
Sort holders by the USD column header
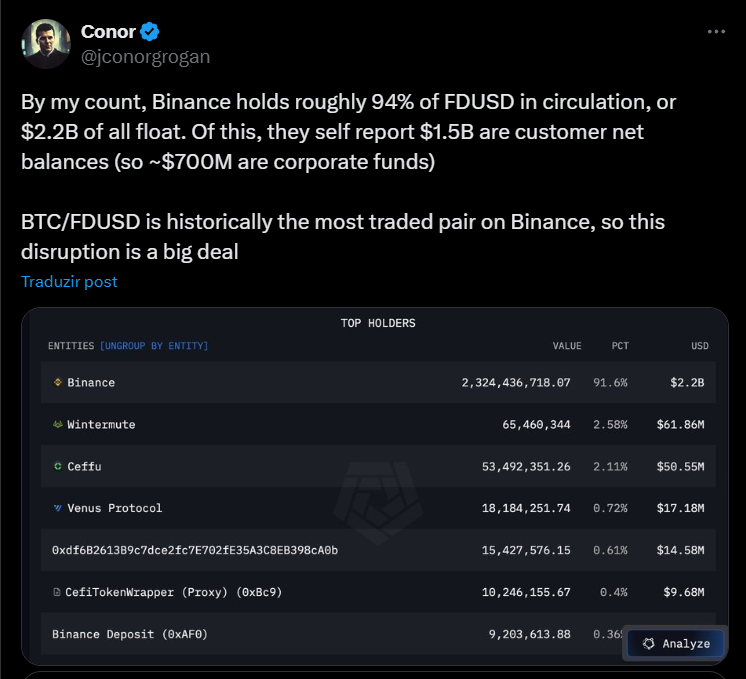point(699,346)
